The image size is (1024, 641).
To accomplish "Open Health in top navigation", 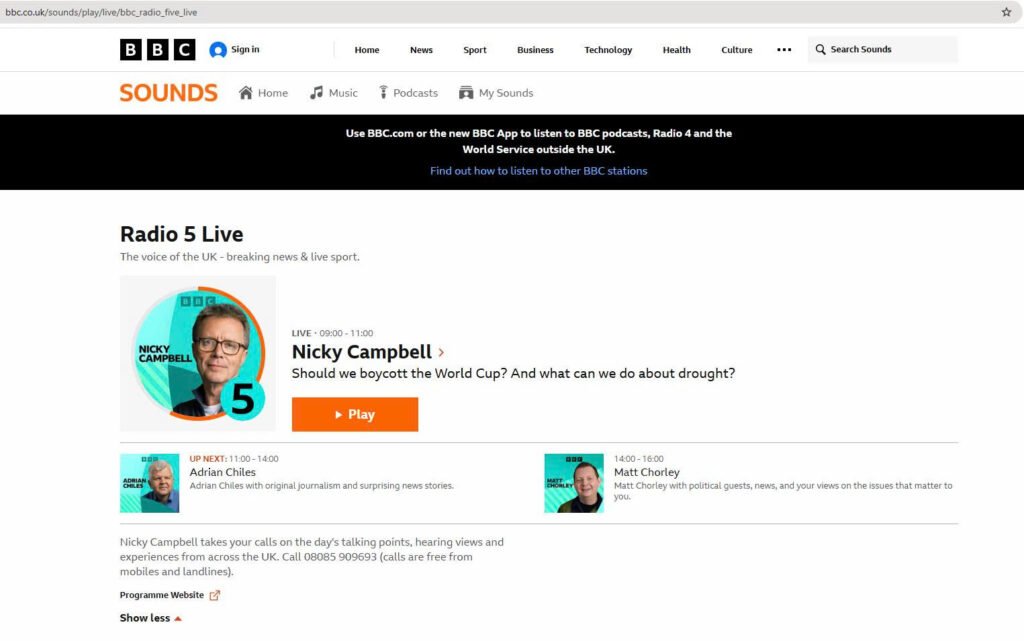I will coord(677,50).
